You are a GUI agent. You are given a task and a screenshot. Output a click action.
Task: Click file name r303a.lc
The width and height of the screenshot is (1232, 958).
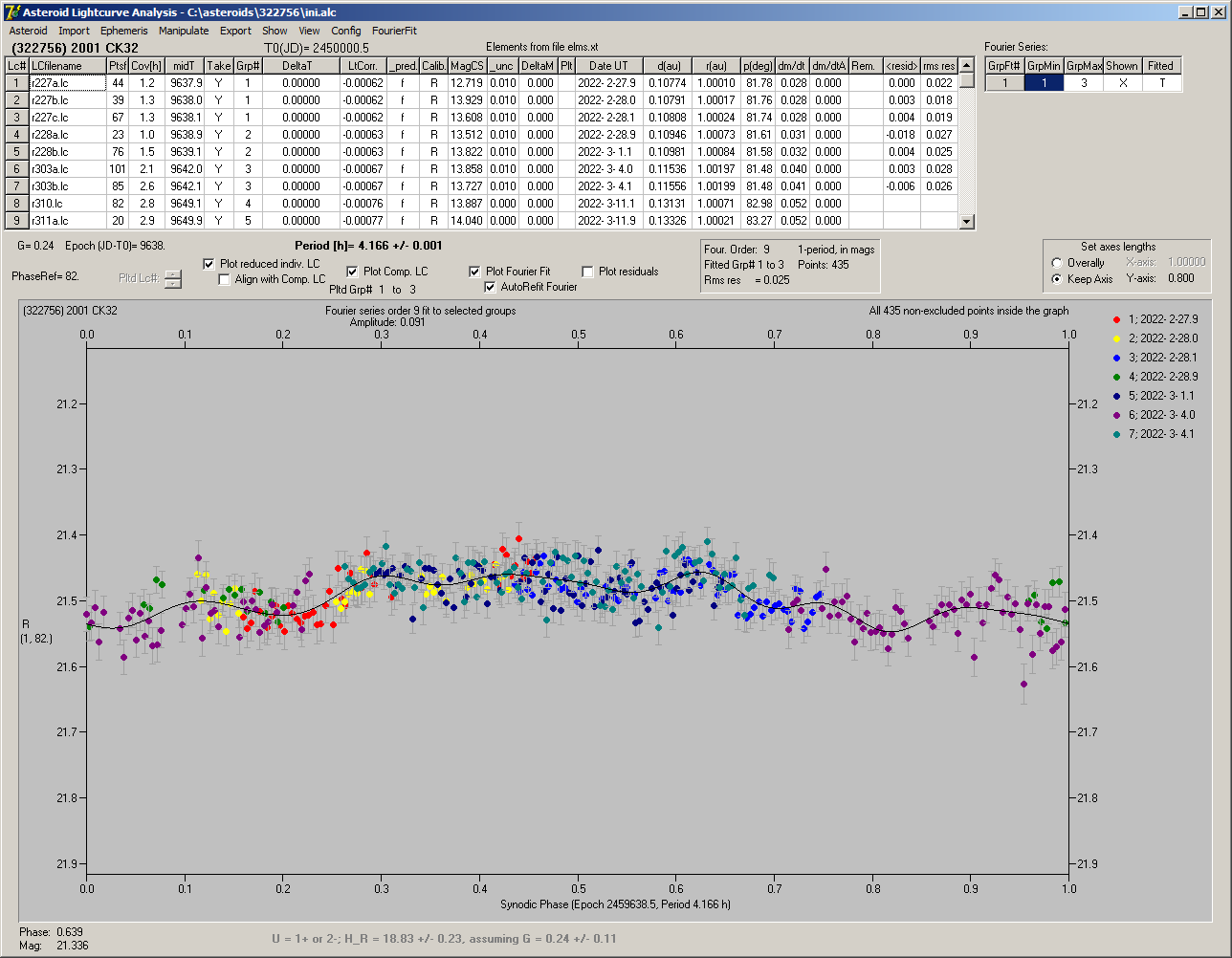pos(67,169)
